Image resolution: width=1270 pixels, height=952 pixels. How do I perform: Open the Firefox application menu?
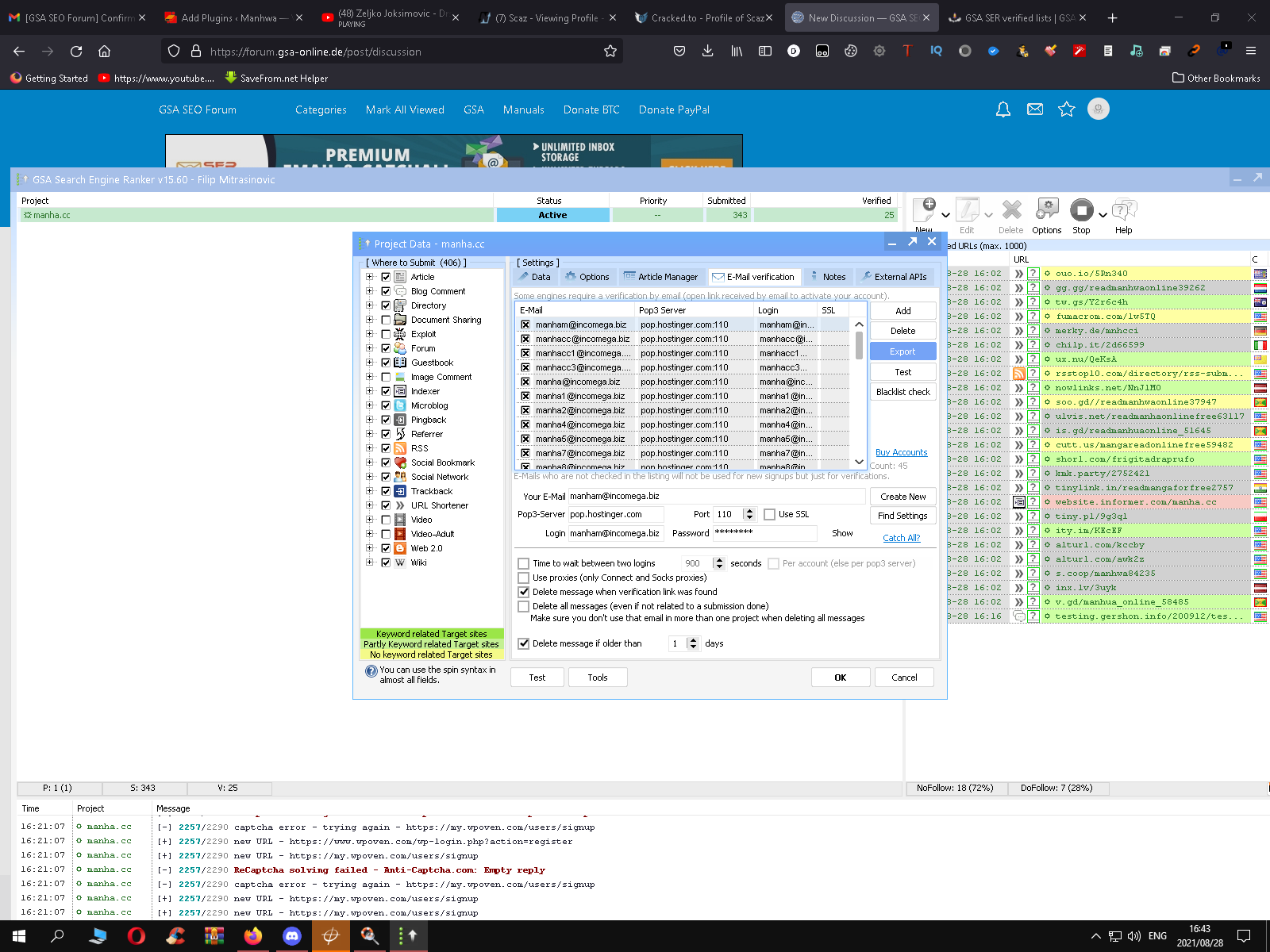point(1251,51)
